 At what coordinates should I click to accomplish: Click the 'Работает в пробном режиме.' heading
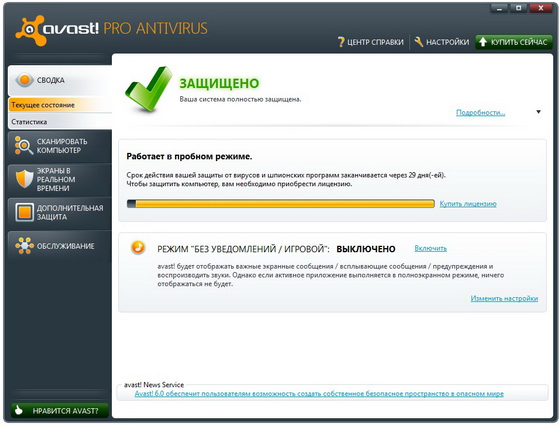click(x=189, y=156)
